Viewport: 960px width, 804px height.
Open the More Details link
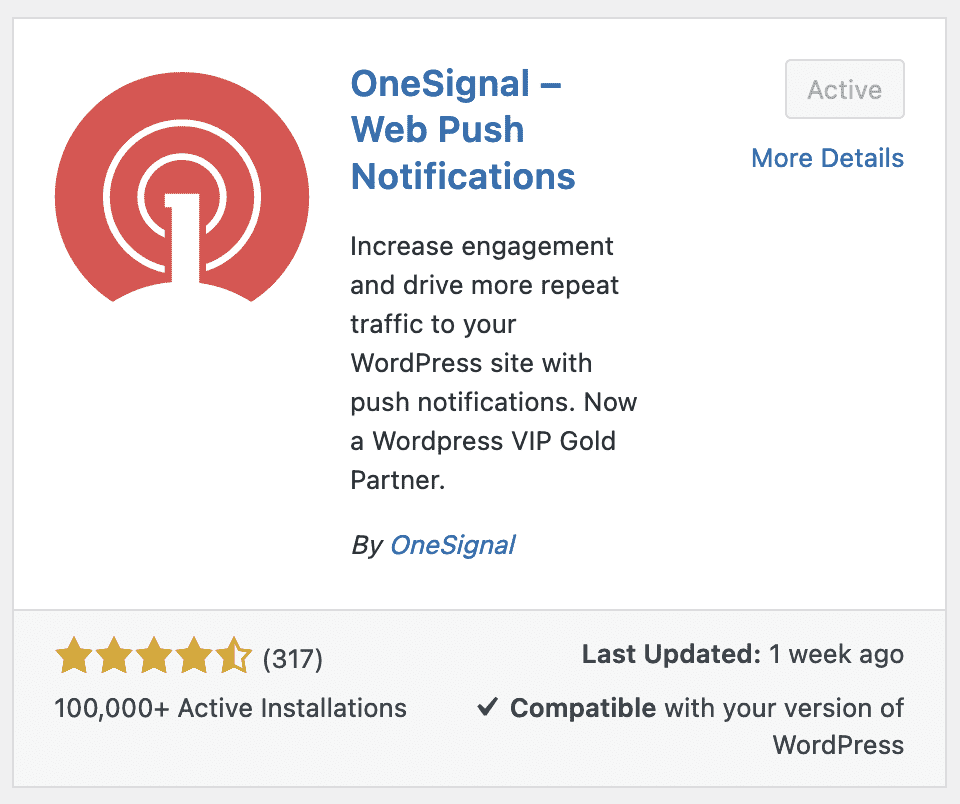tap(827, 158)
